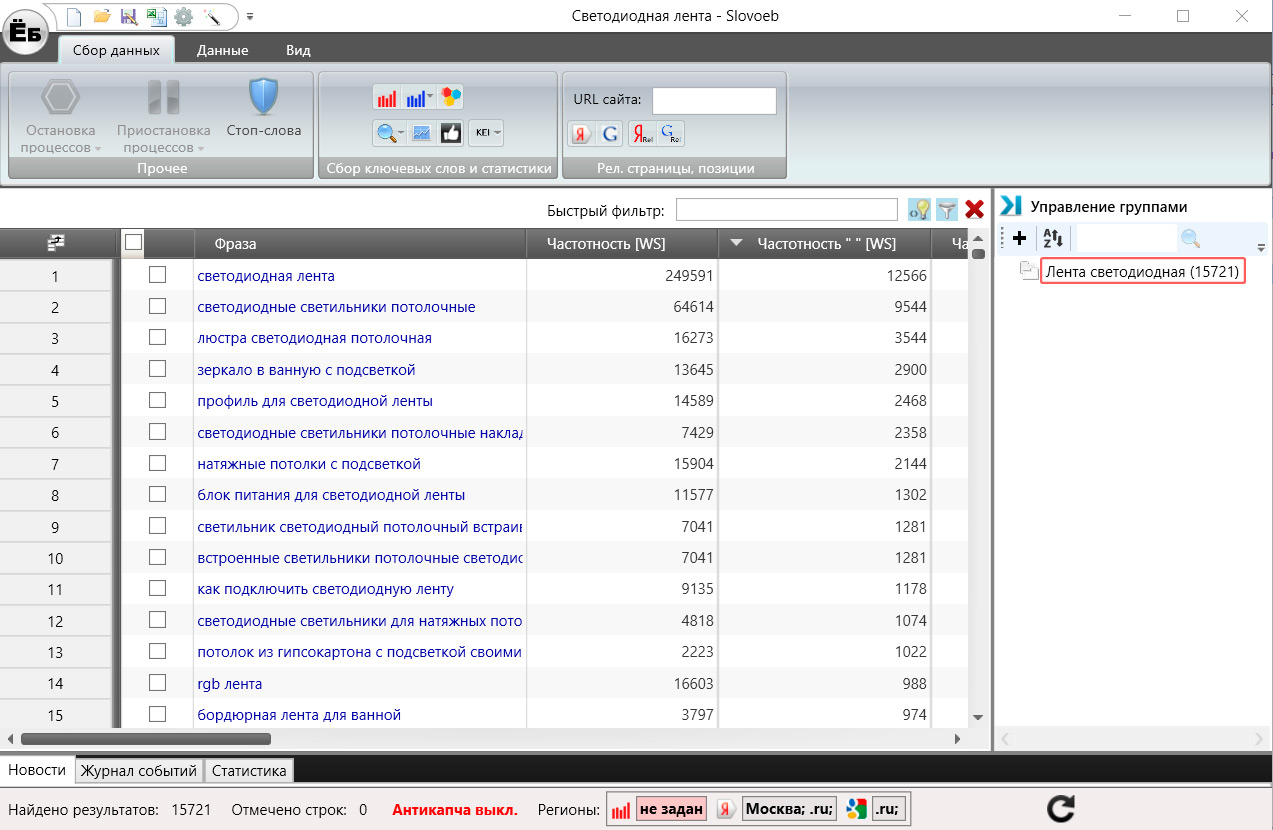Viewport: 1273px width, 830px height.
Task: Click the refresh arrow icon in the status bar
Action: point(1060,808)
